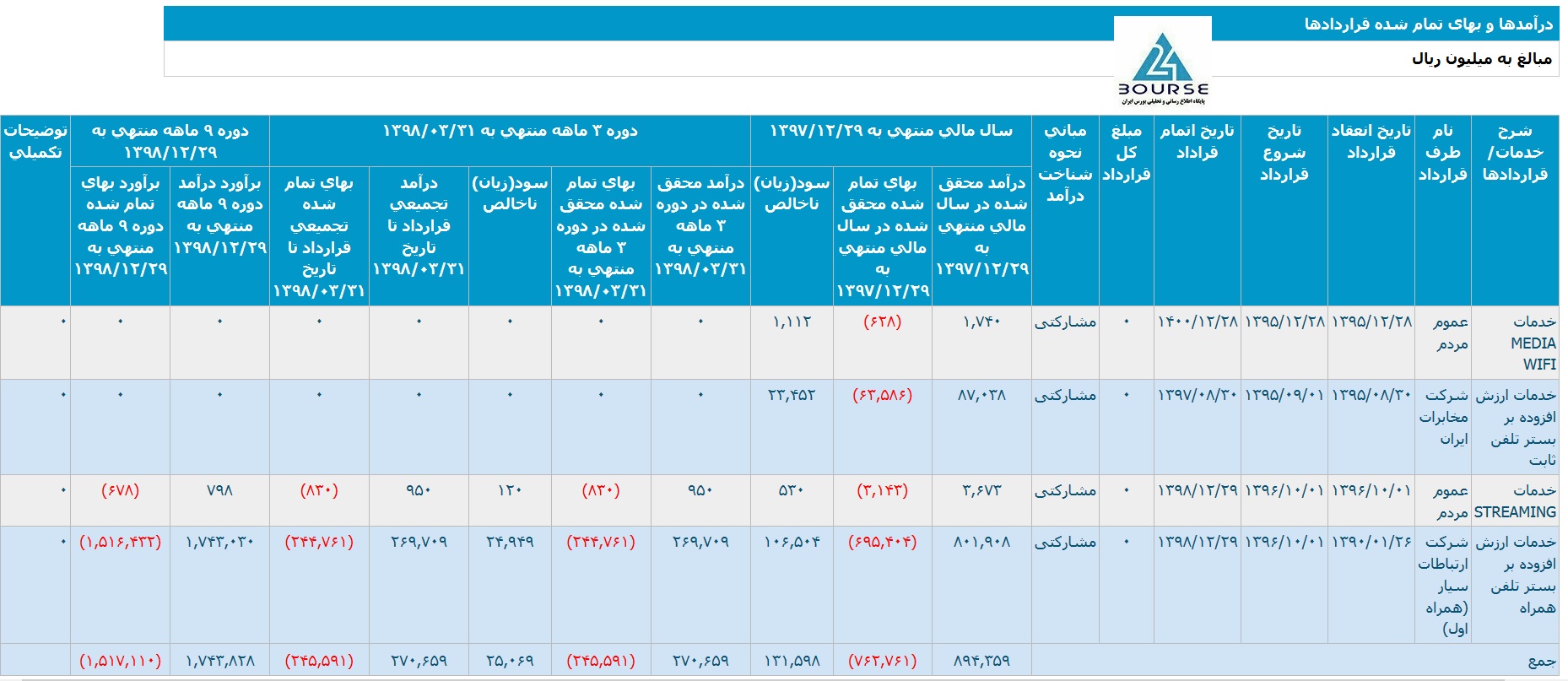Click the مبالغ به میلیون ریال note
1568x681 pixels.
coord(1481,58)
